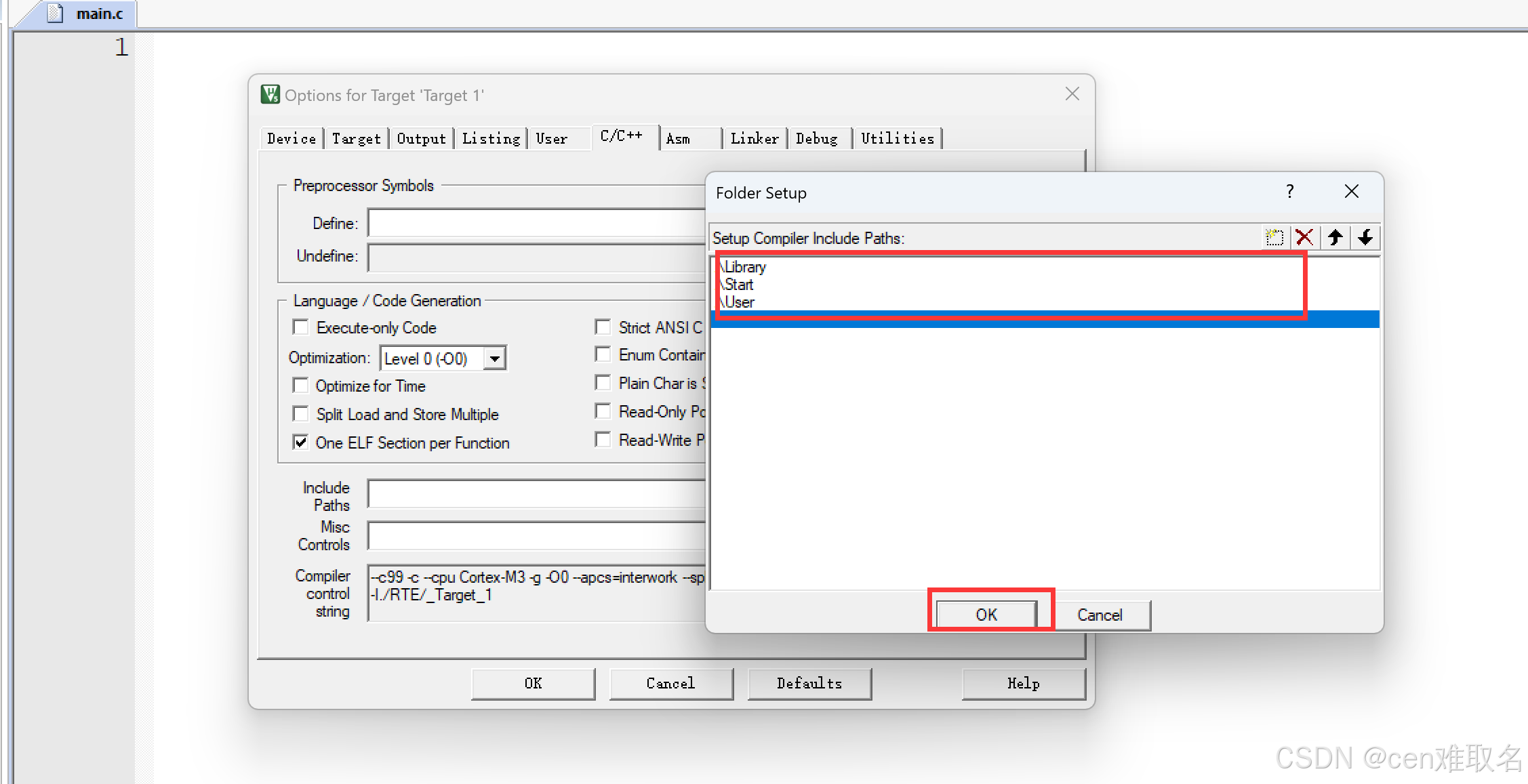Click the Move Up arrow icon
Image resolution: width=1528 pixels, height=784 pixels.
(1335, 238)
